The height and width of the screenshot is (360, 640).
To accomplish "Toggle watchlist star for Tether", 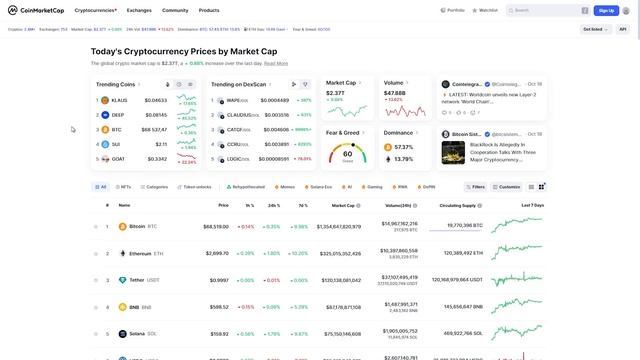I will coord(96,280).
